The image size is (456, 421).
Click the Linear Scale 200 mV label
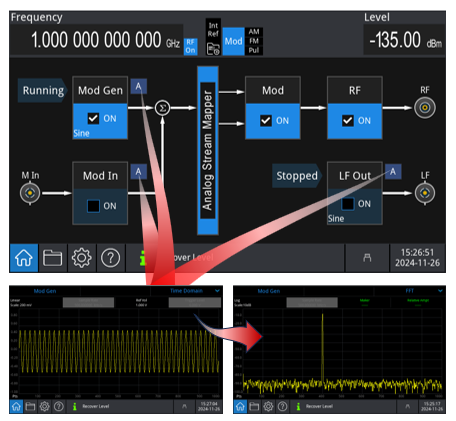coord(21,302)
